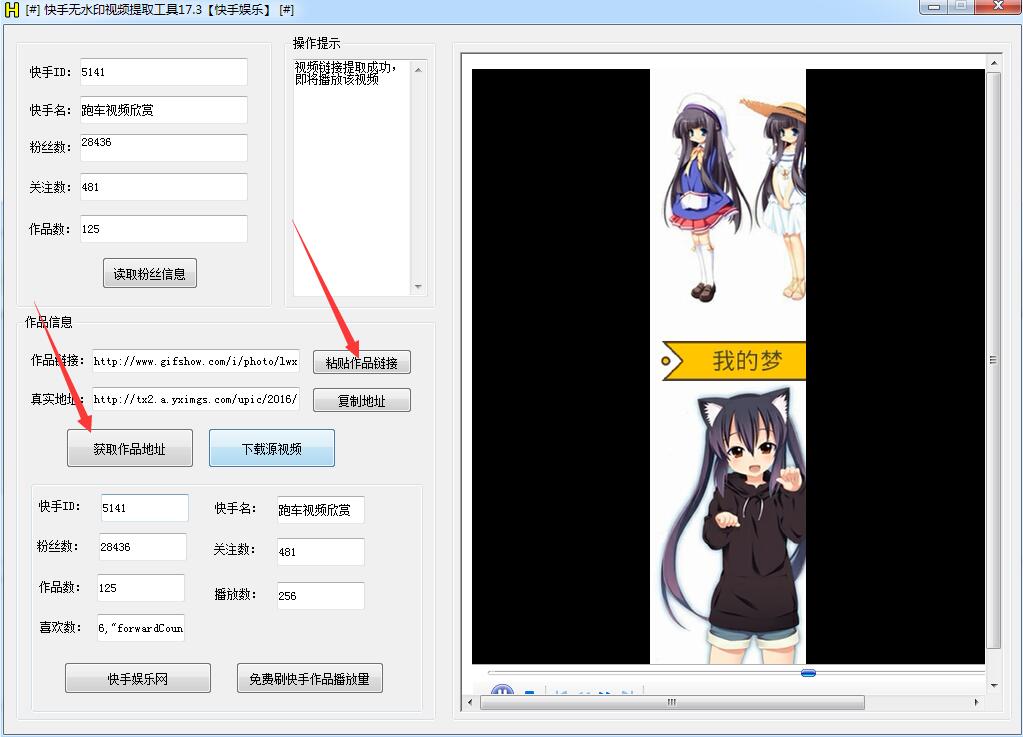This screenshot has width=1023, height=737.
Task: Close the 快手无水印视频提取工具 window
Action: 998,7
